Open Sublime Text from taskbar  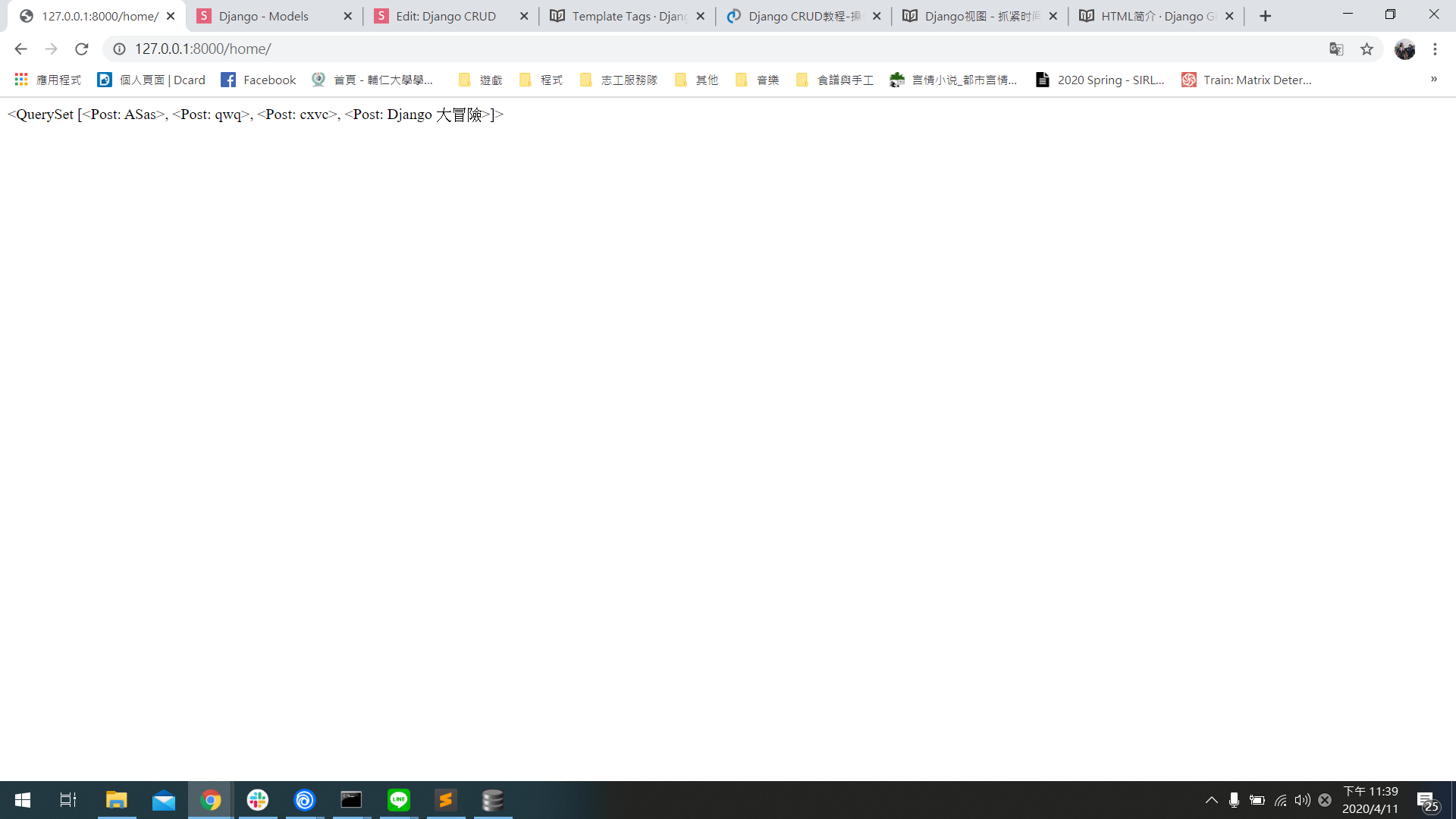click(x=446, y=800)
